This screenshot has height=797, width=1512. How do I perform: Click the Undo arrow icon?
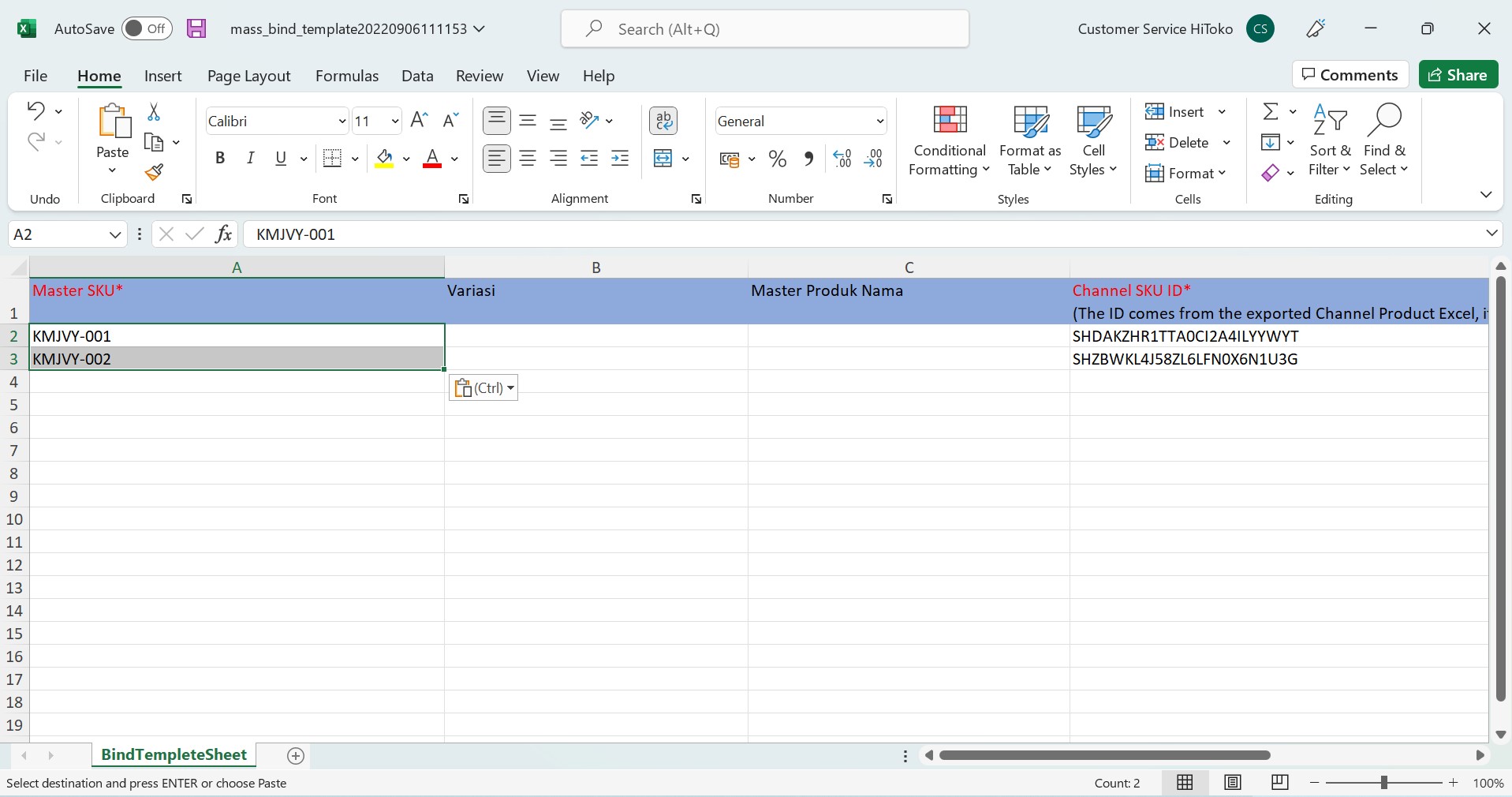click(35, 110)
